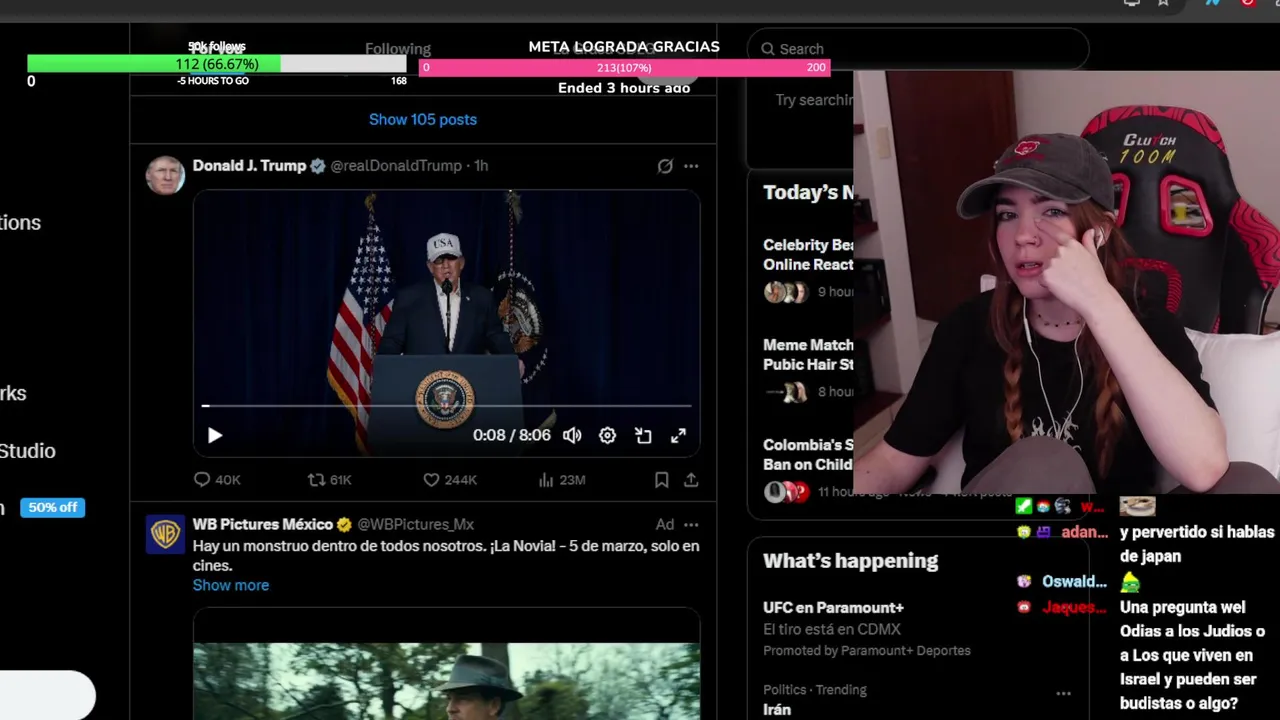Open video settings gear icon
1280x720 pixels.
(x=607, y=435)
